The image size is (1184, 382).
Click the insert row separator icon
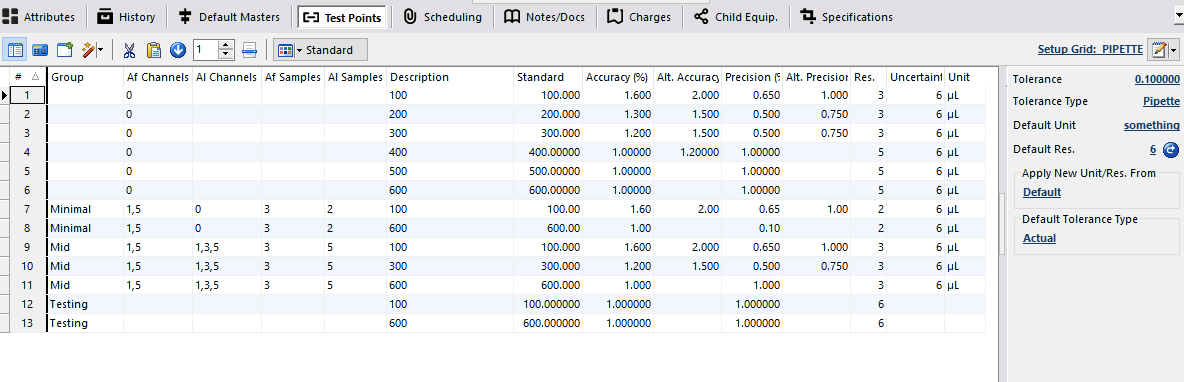[250, 51]
